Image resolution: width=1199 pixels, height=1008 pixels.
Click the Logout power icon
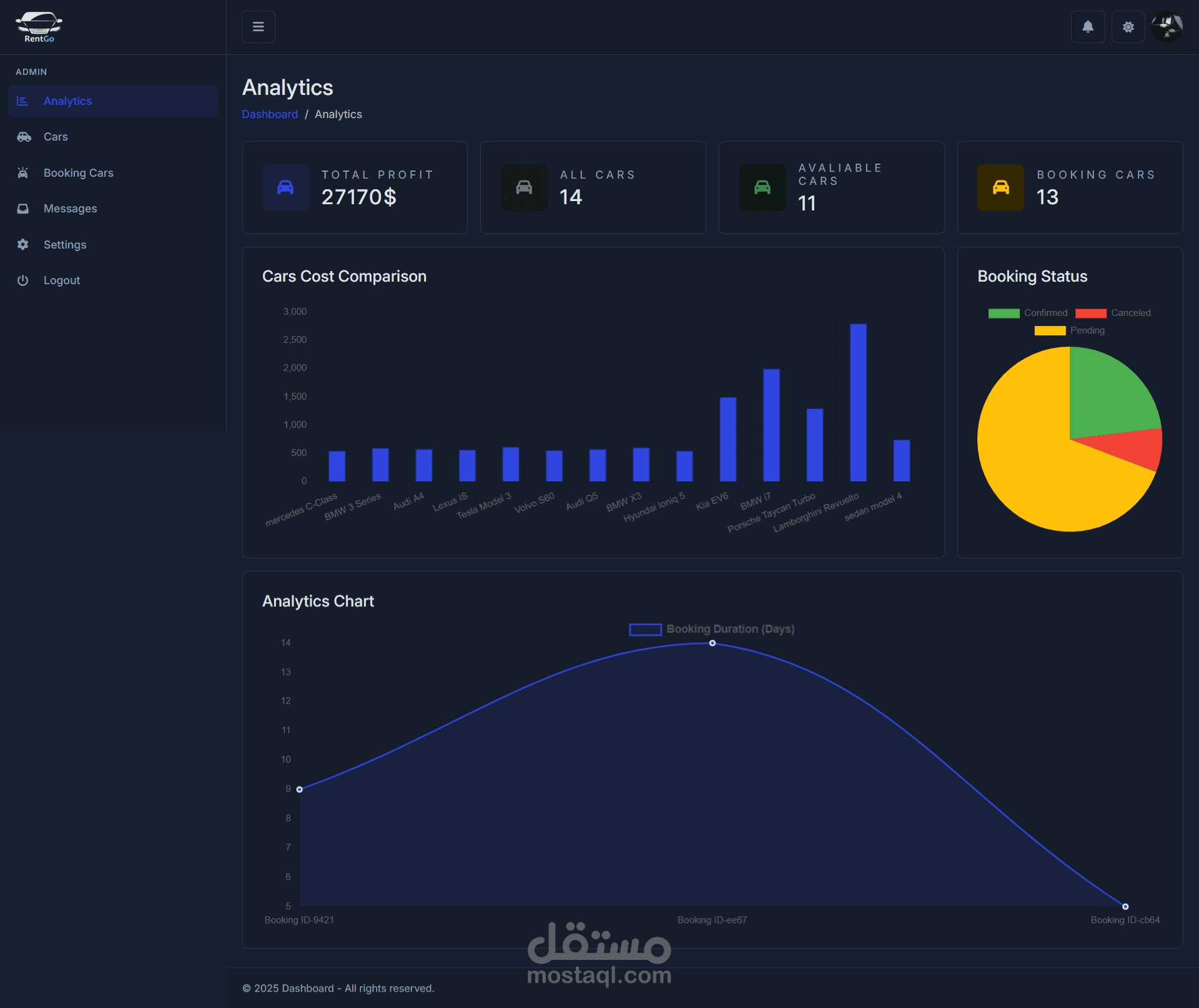[23, 280]
